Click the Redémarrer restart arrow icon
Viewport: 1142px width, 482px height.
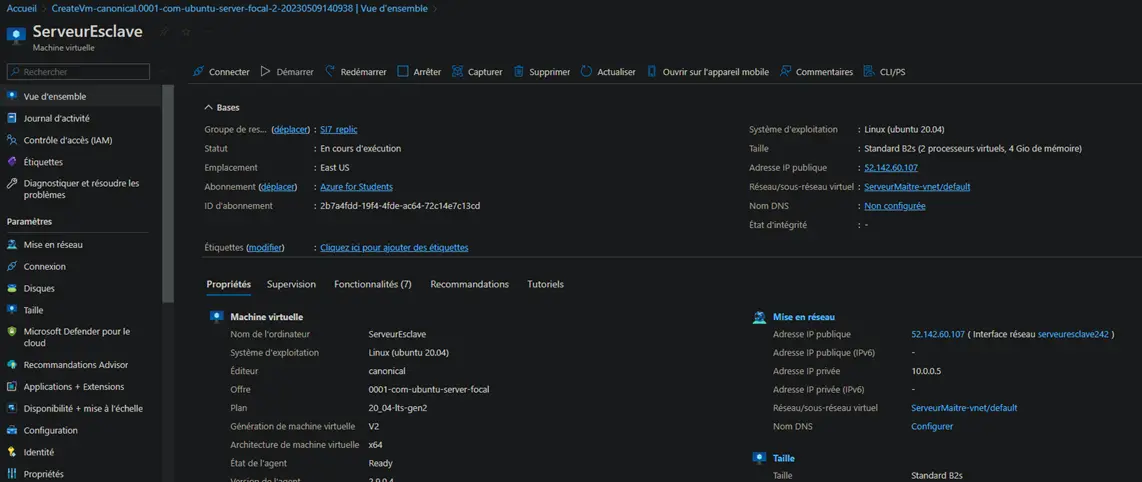pyautogui.click(x=330, y=71)
